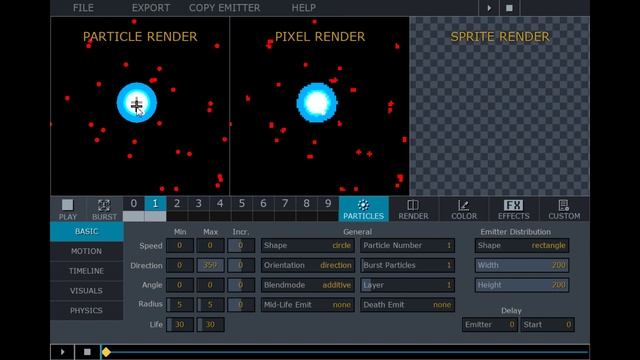The width and height of the screenshot is (640, 360).
Task: Click the Angle Incr. field
Action: click(241, 285)
